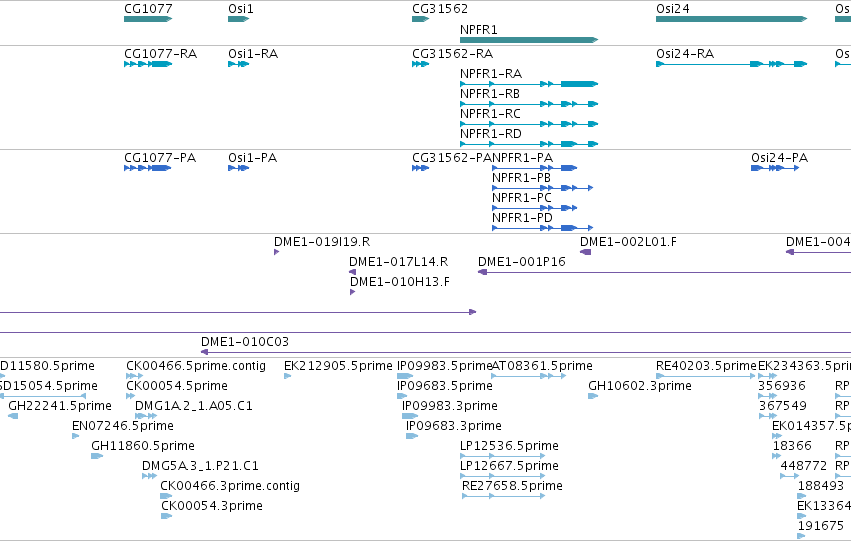Select EST CK00466.5prime.contig
Image resolution: width=851 pixels, height=541 pixels.
point(134,375)
